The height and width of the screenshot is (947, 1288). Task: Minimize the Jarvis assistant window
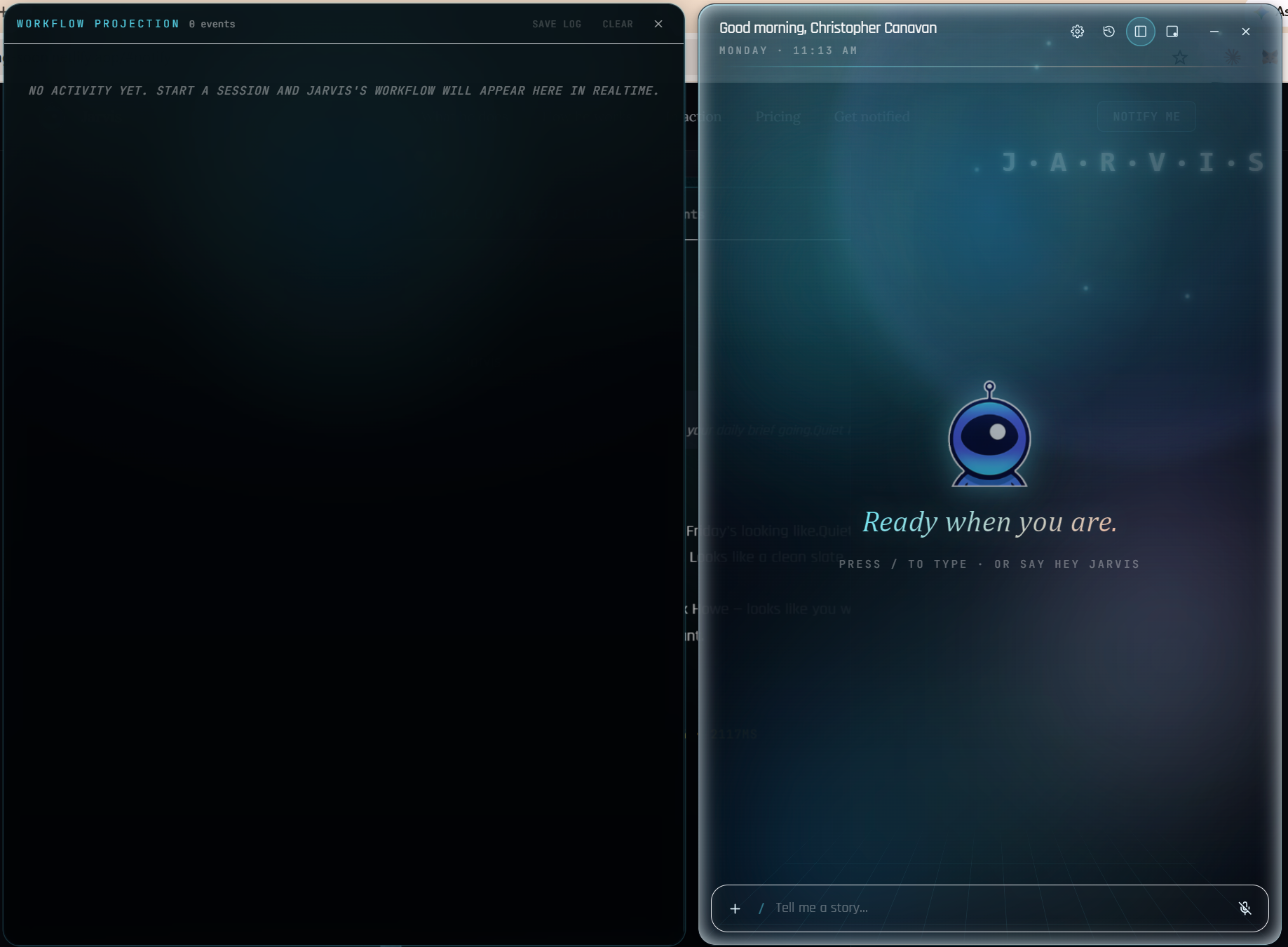[x=1214, y=32]
